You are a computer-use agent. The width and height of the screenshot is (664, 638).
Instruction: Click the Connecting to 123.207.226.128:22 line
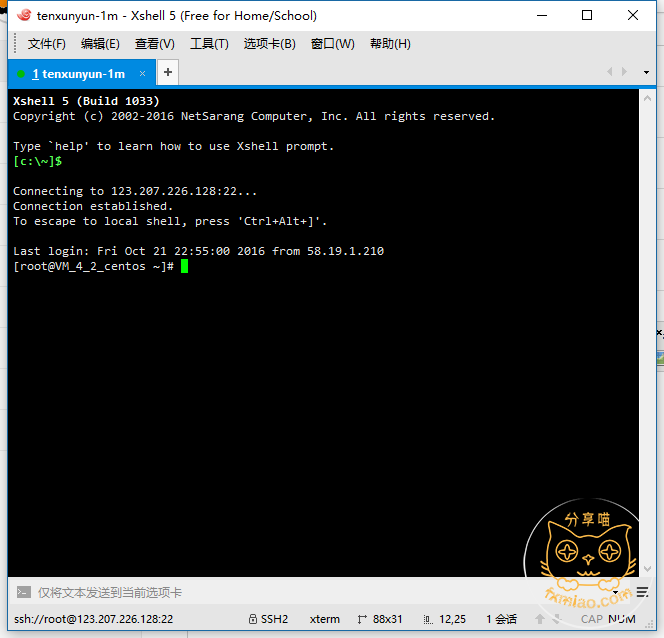[x=135, y=191]
